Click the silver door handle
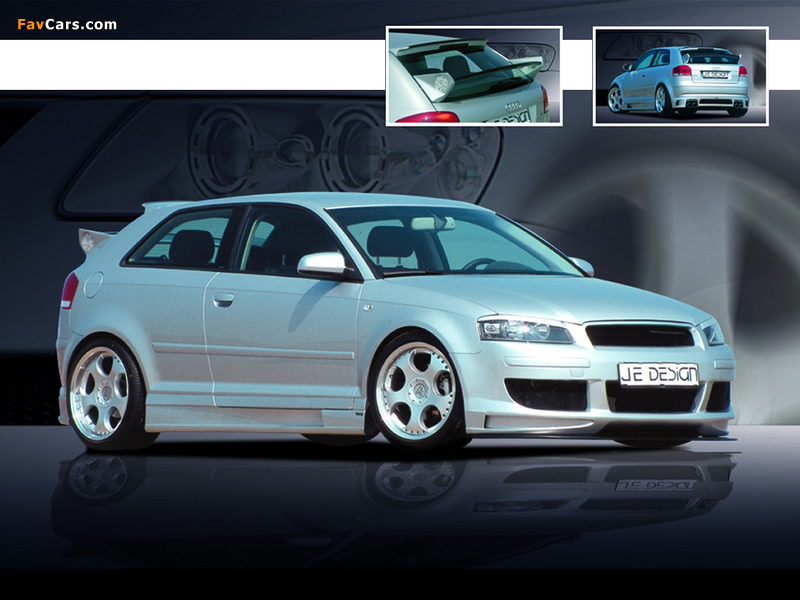This screenshot has width=800, height=600. coord(223,299)
